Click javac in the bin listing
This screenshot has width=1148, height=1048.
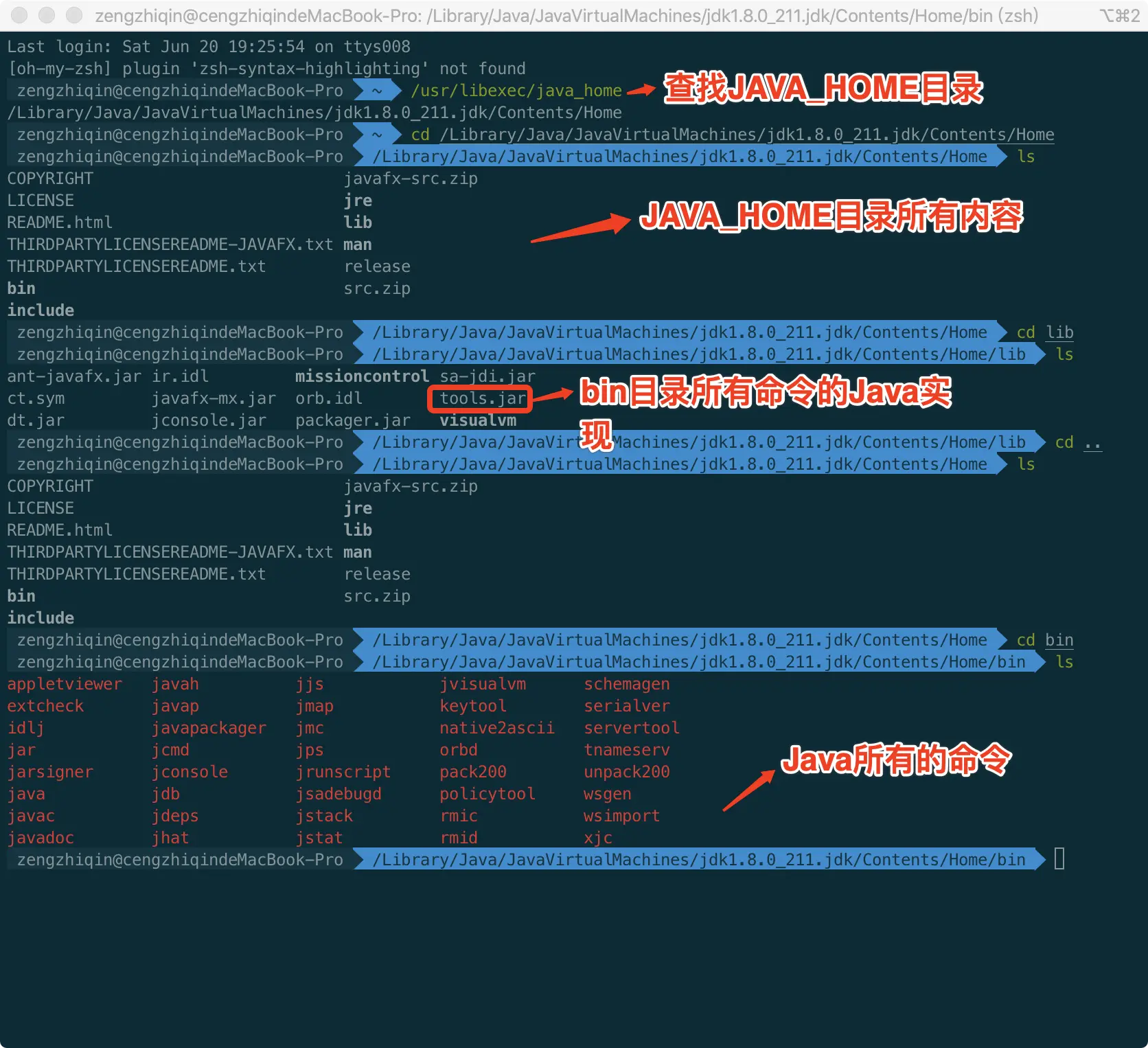tap(31, 816)
